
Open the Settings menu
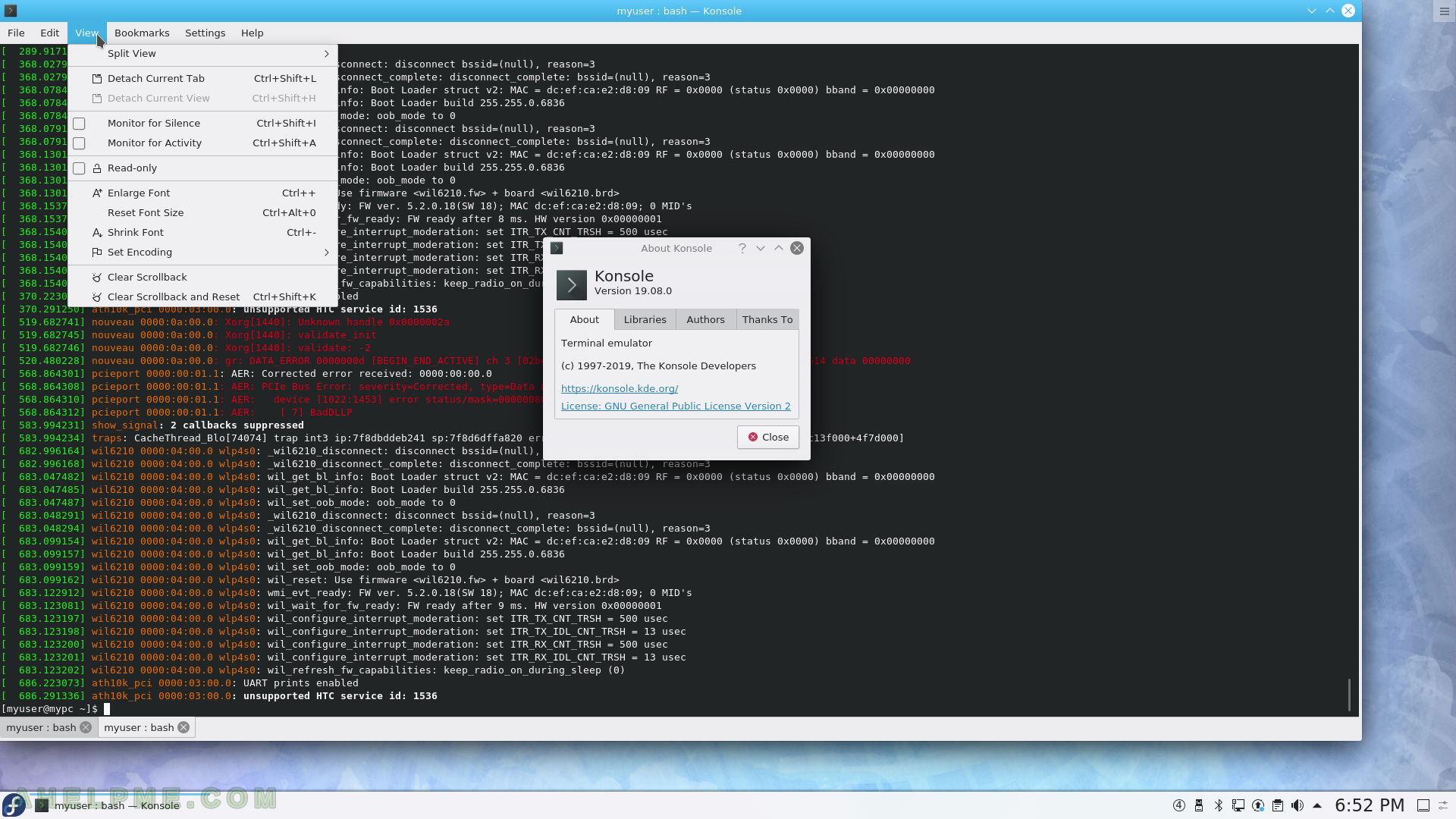[x=205, y=33]
